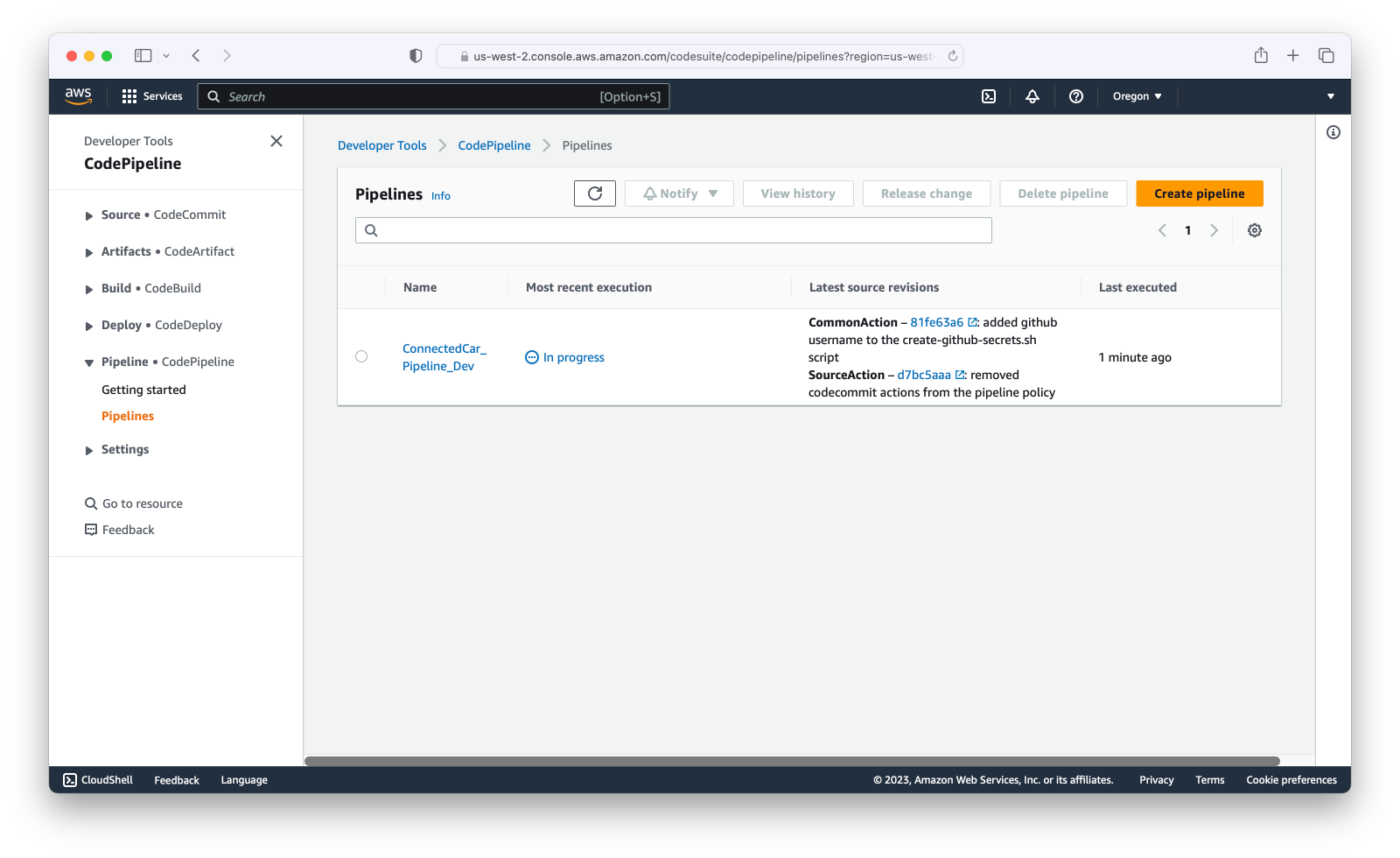Click the Last executed column header
This screenshot has width=1400, height=858.
click(x=1137, y=287)
